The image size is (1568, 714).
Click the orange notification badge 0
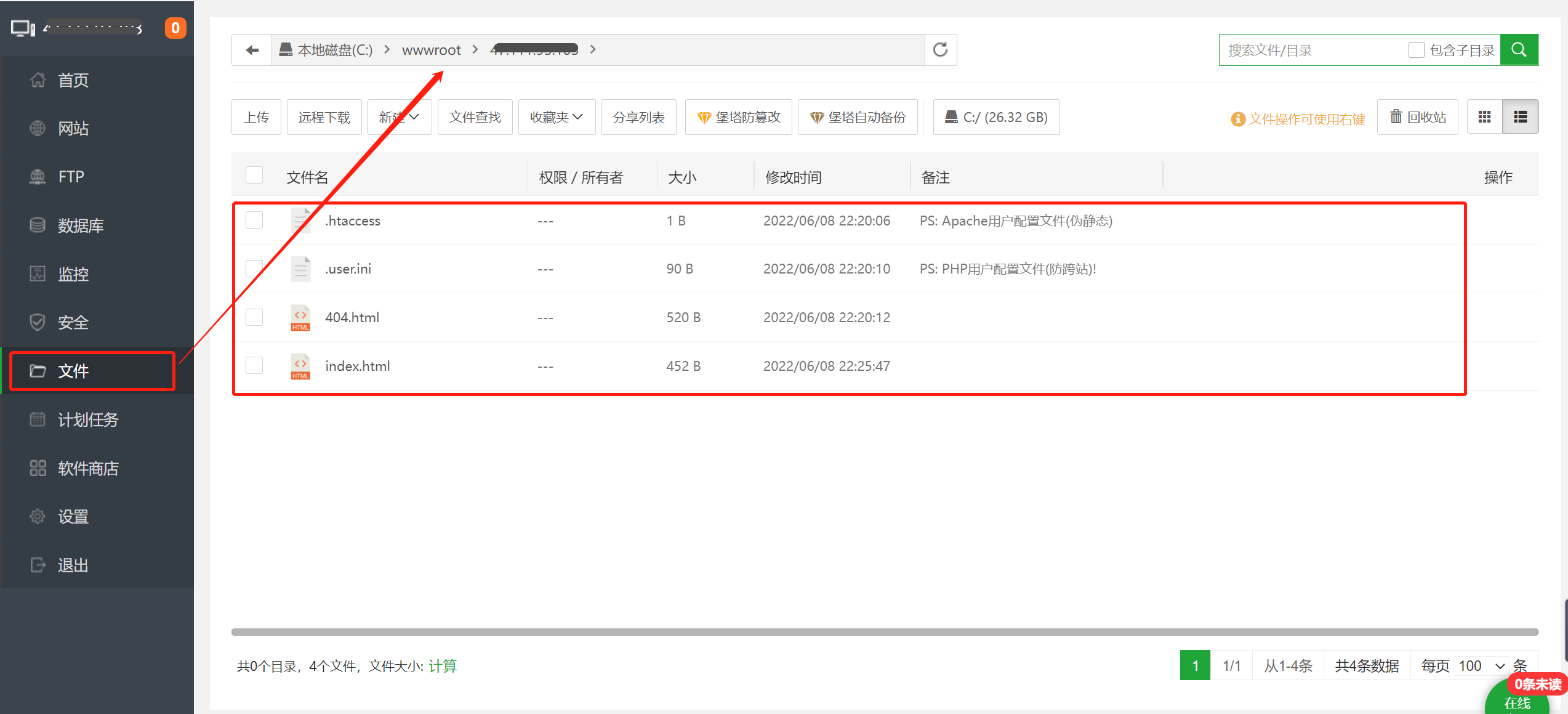175,28
